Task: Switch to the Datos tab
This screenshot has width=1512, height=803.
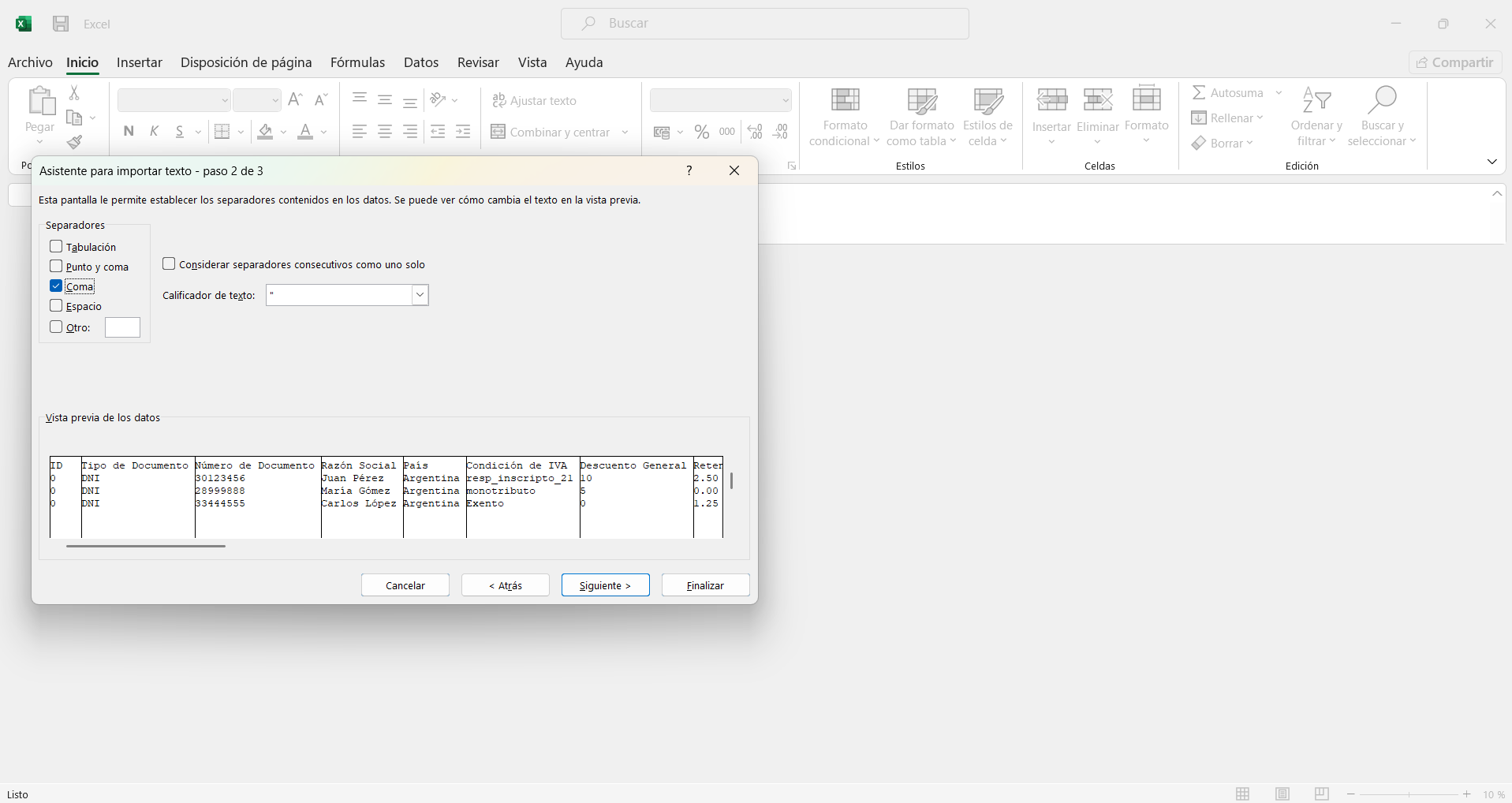Action: (420, 62)
